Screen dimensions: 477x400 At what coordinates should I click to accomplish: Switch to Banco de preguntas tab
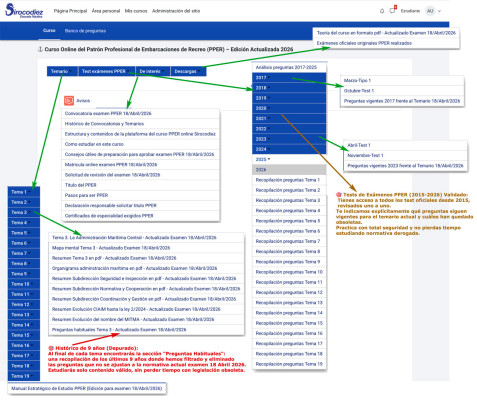coord(85,31)
